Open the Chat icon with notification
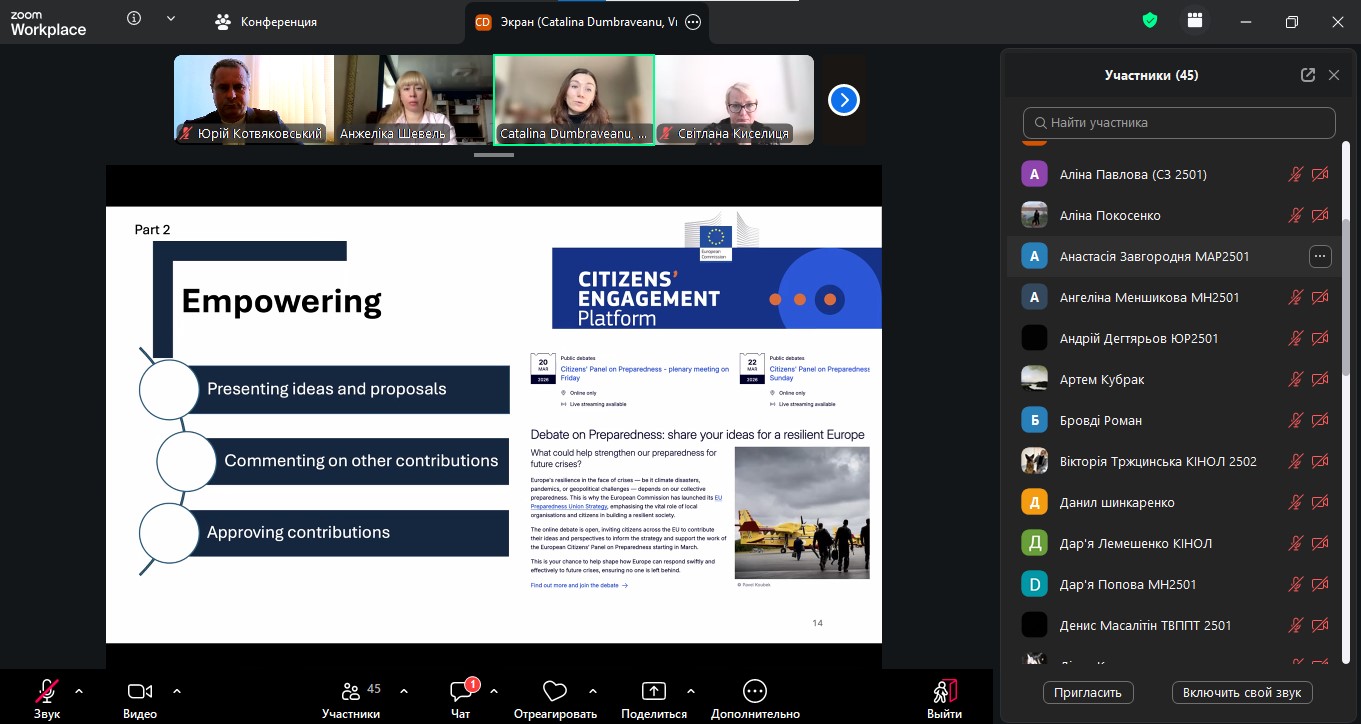Viewport: 1361px width, 724px height. [x=461, y=691]
